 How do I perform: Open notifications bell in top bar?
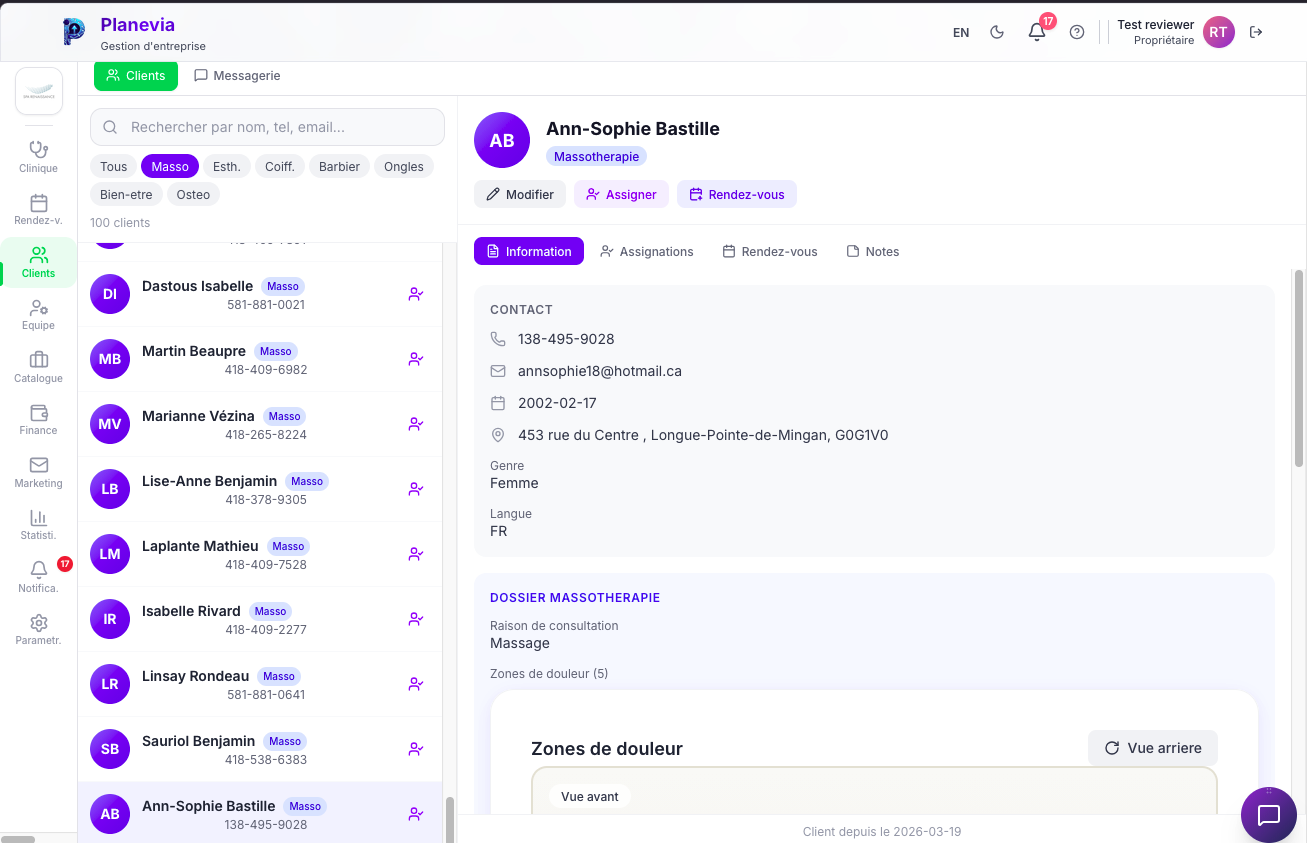1037,32
